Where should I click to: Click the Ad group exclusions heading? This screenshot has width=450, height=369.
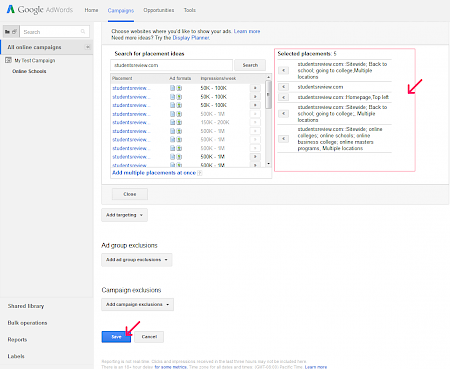[x=129, y=245]
